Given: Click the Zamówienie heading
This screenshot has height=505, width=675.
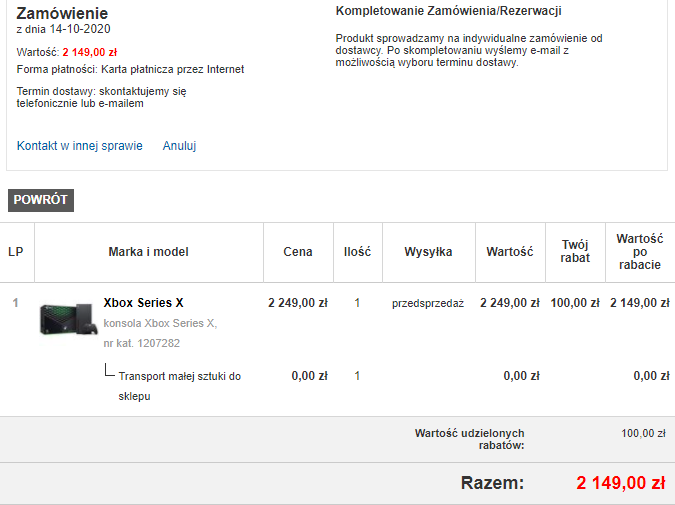Looking at the screenshot, I should click(63, 13).
